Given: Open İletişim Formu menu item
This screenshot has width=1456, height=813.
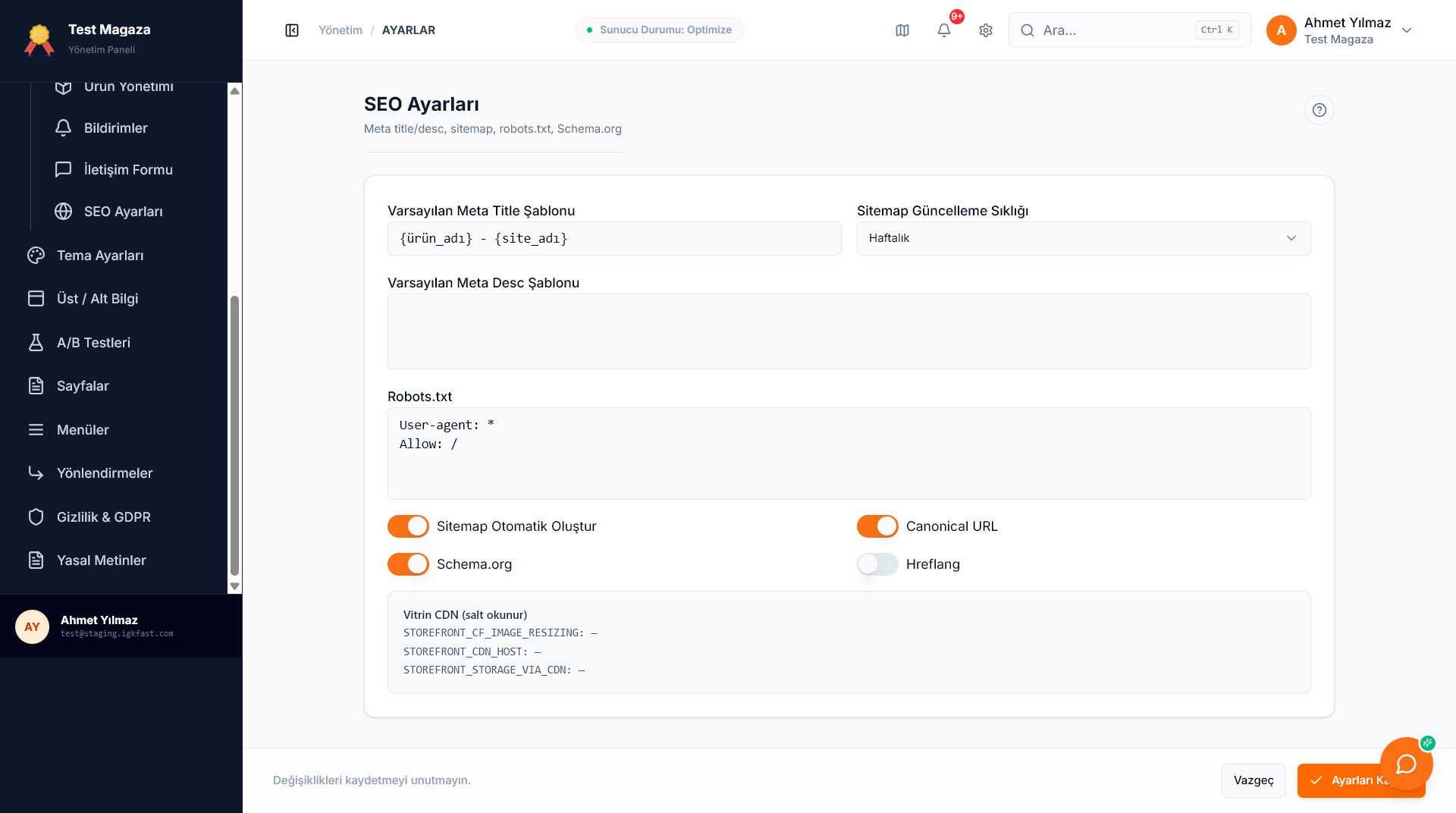Looking at the screenshot, I should [129, 170].
